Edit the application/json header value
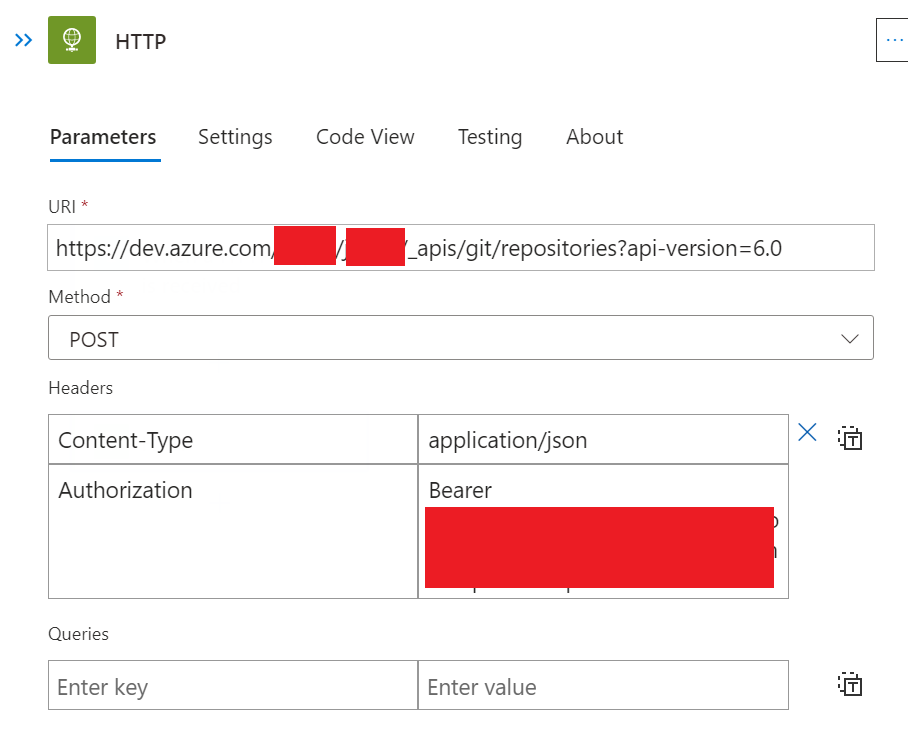The image size is (908, 729). 603,439
